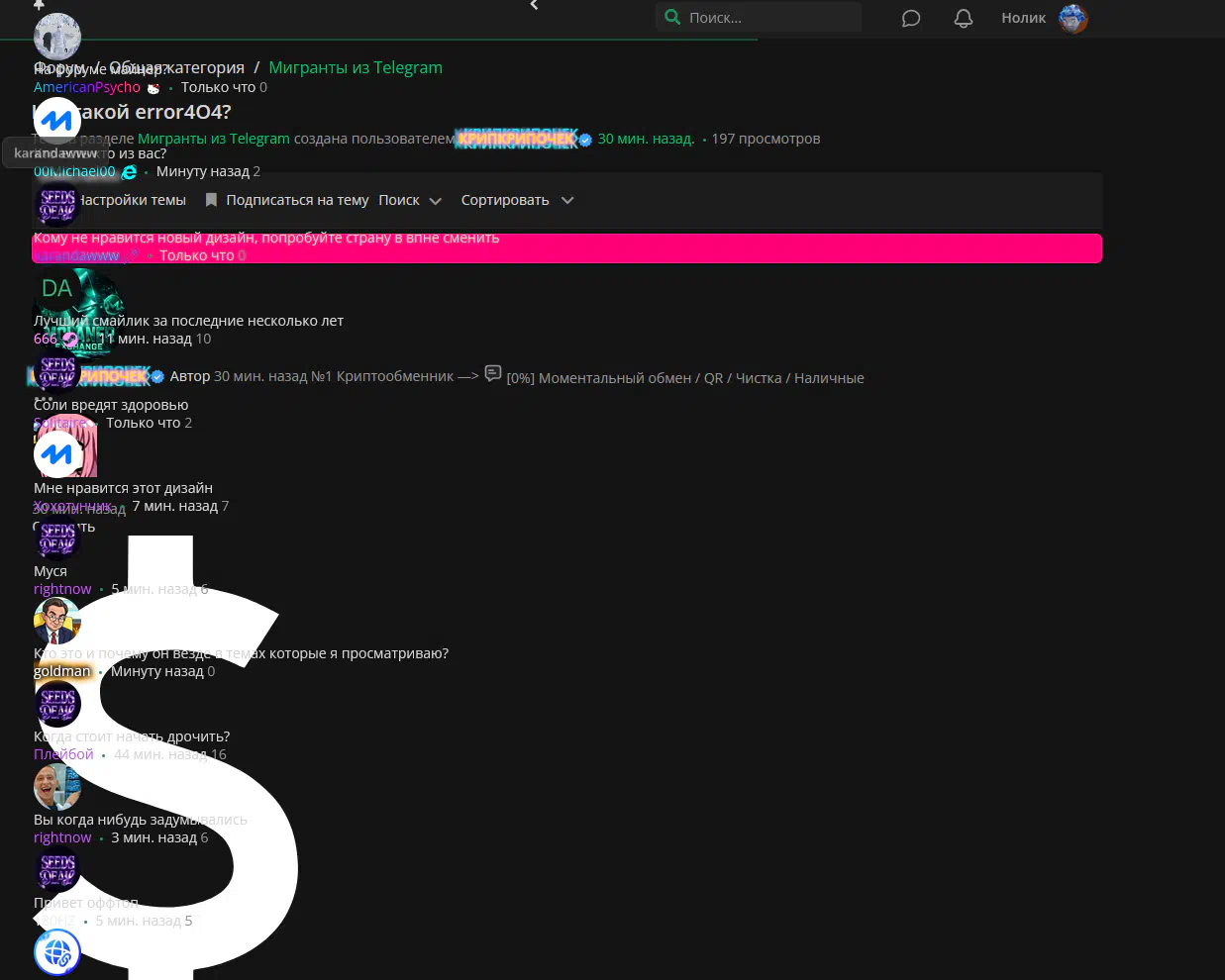This screenshot has width=1225, height=980.
Task: Open goldman's cartoon businessman avatar
Action: tap(56, 621)
